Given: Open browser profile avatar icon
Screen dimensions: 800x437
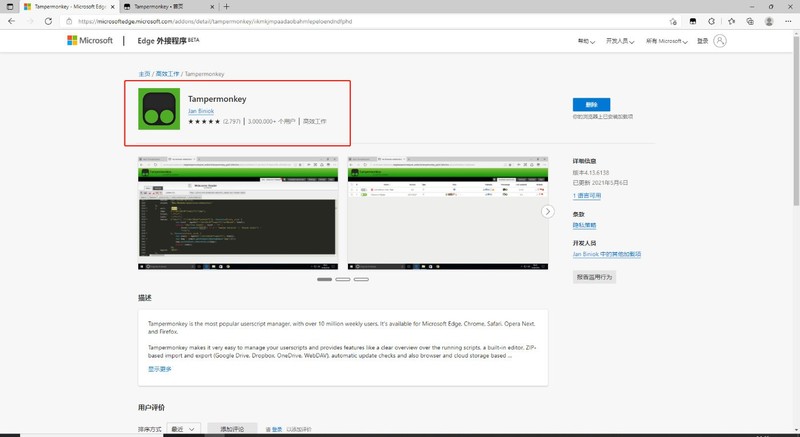Looking at the screenshot, I should [x=769, y=21].
